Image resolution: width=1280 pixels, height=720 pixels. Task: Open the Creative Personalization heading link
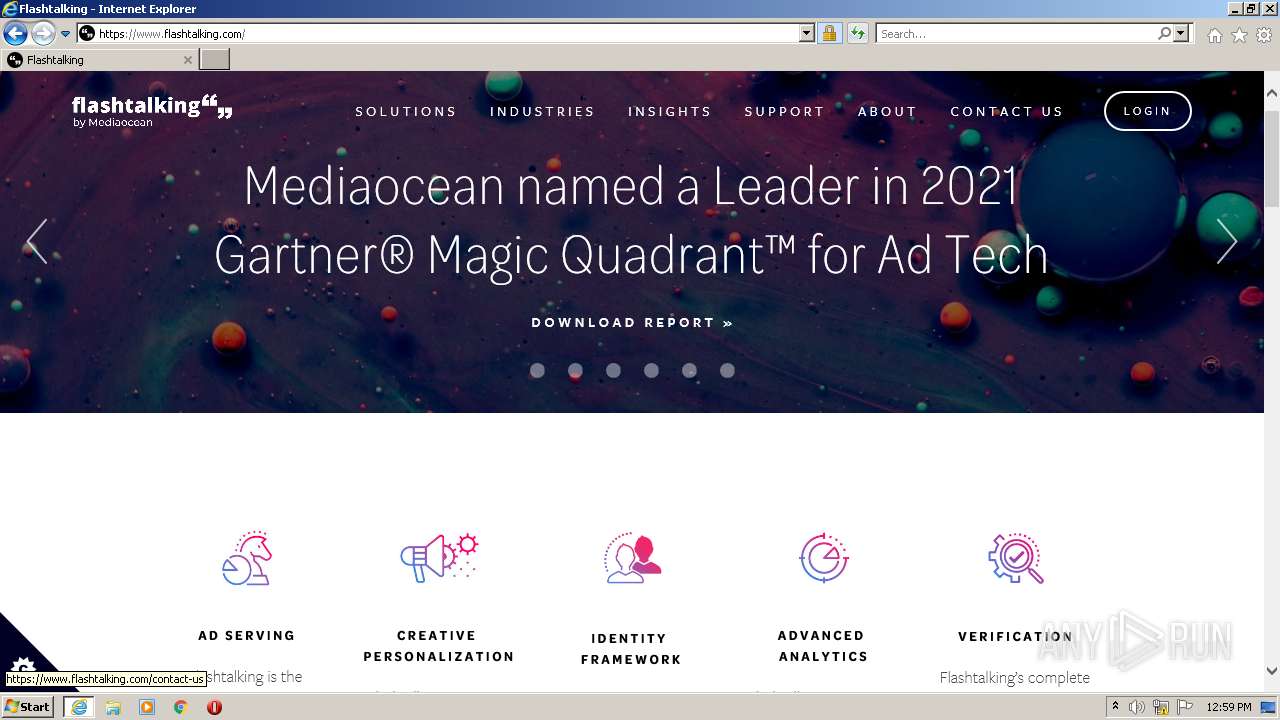[x=439, y=646]
